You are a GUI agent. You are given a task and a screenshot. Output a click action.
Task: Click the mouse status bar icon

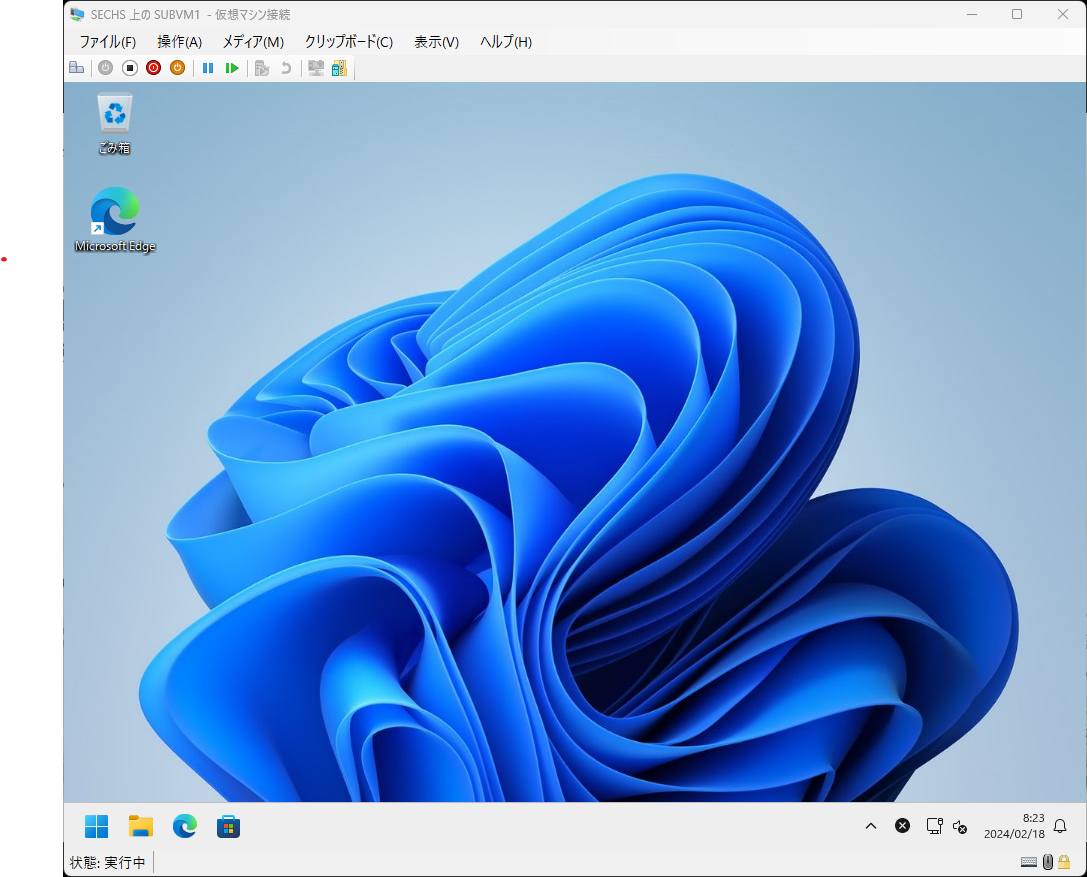[x=1047, y=862]
